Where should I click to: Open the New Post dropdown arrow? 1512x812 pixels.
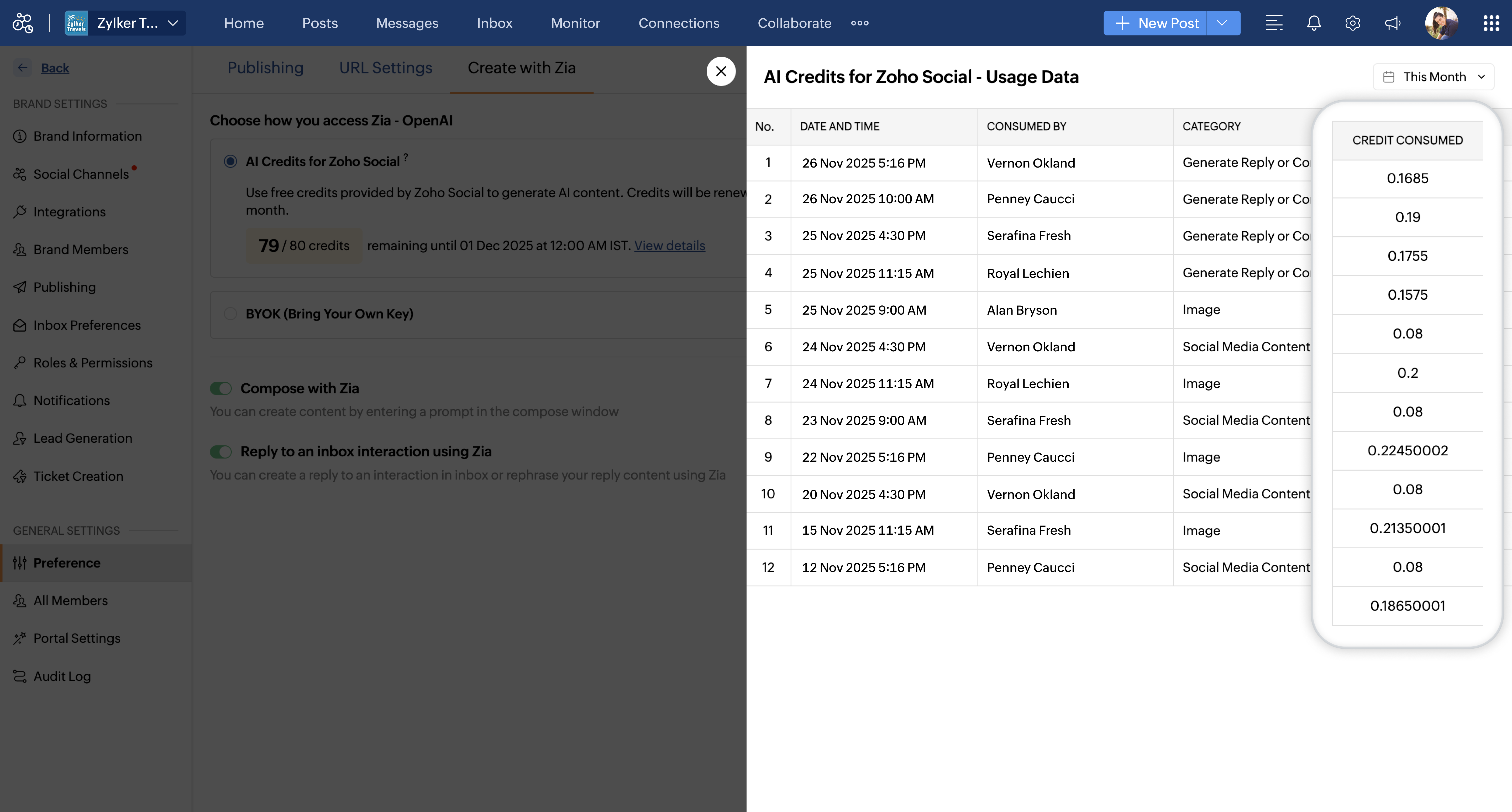[x=1222, y=23]
